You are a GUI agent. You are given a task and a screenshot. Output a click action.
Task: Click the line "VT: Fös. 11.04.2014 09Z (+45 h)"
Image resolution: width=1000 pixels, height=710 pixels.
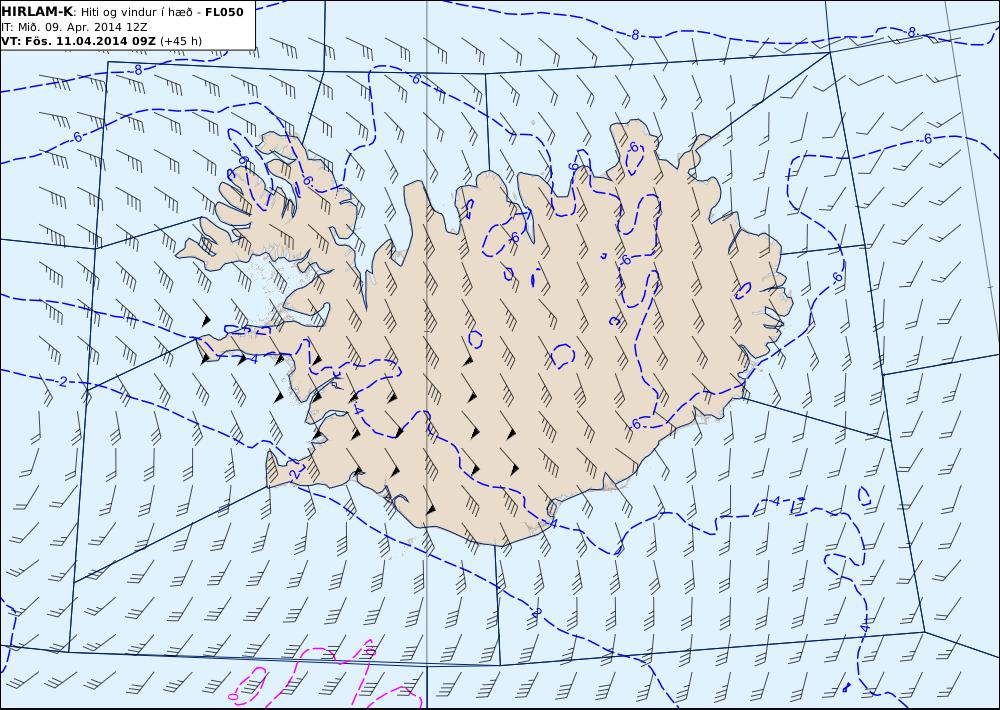coord(101,41)
